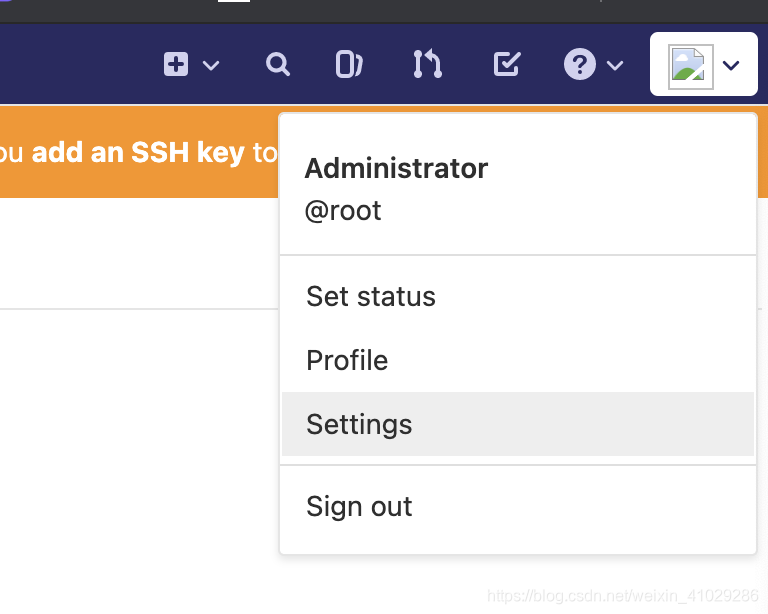Open search with the magnifying glass icon

[x=278, y=64]
